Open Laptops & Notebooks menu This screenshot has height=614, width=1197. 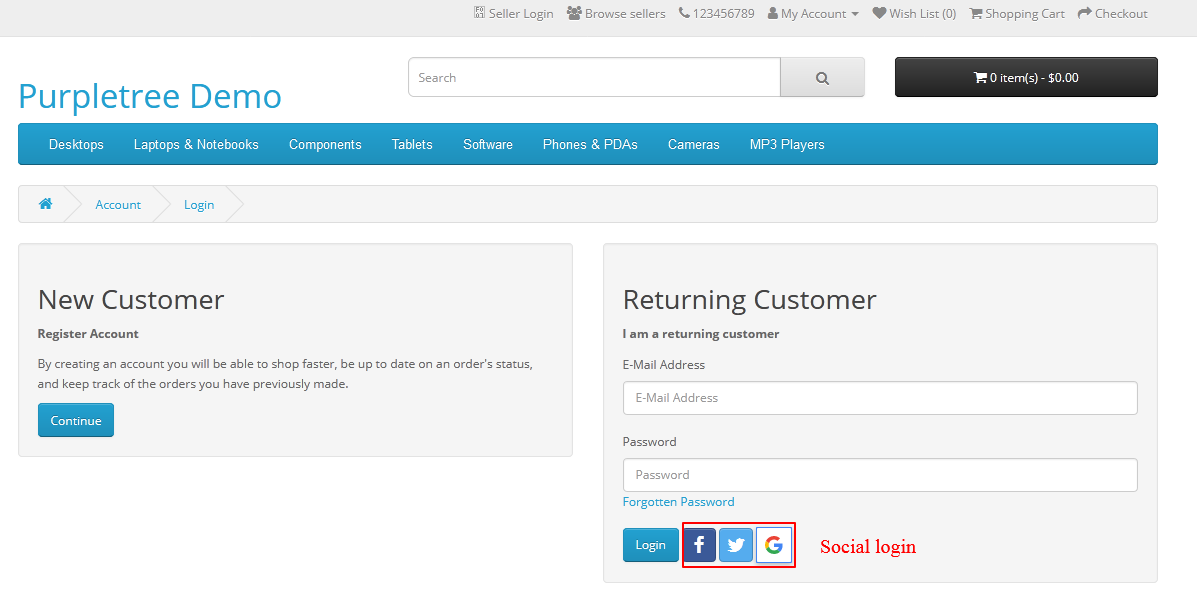pyautogui.click(x=196, y=144)
